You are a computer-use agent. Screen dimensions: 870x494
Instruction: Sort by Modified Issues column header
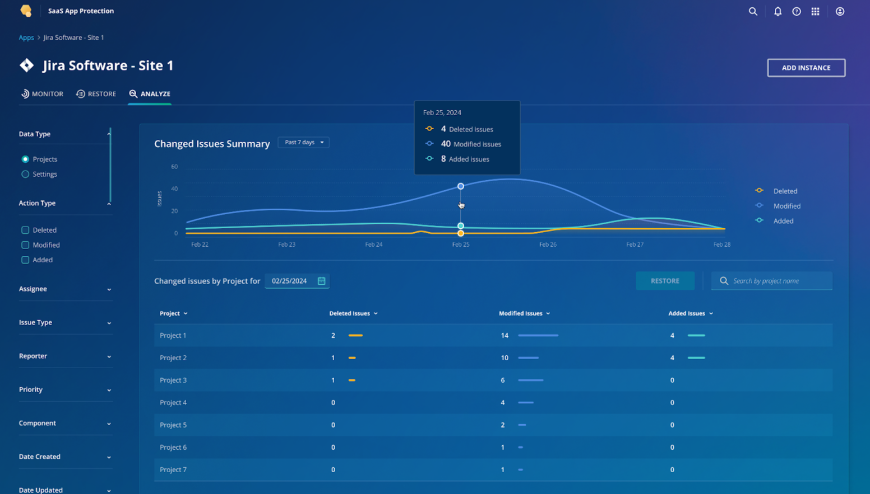click(524, 314)
